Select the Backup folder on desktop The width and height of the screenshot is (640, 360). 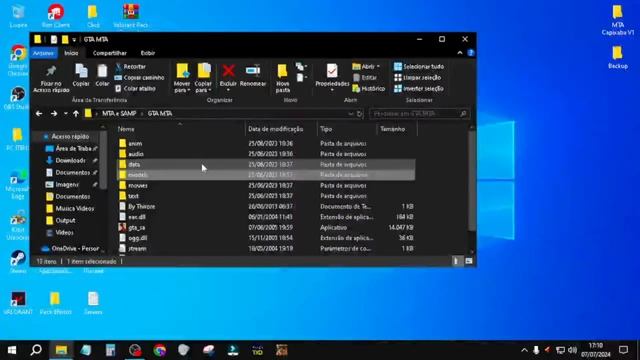click(x=618, y=58)
